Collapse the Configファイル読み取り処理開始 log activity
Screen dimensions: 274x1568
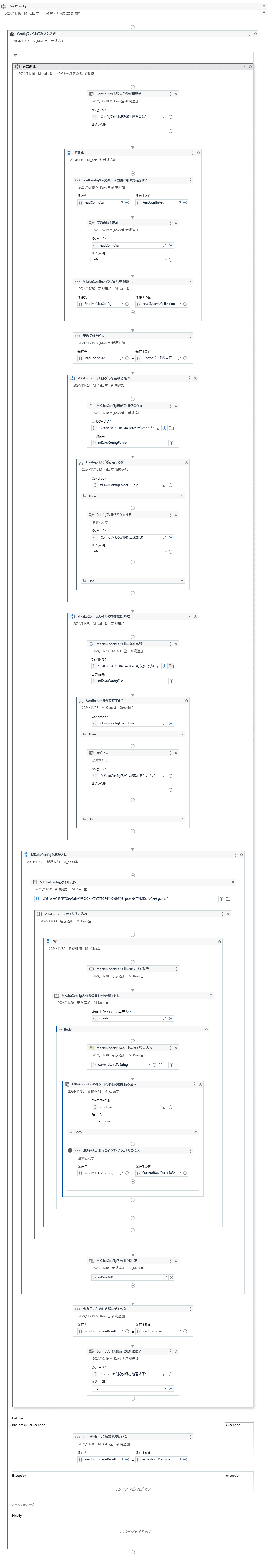coord(176,94)
